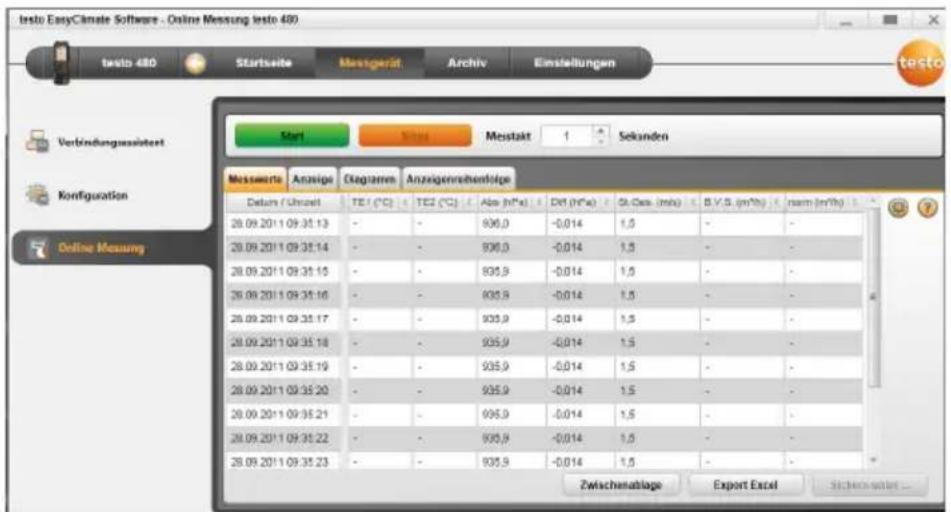Click the Zwischenablage button
This screenshot has width=951, height=512.
(x=620, y=485)
